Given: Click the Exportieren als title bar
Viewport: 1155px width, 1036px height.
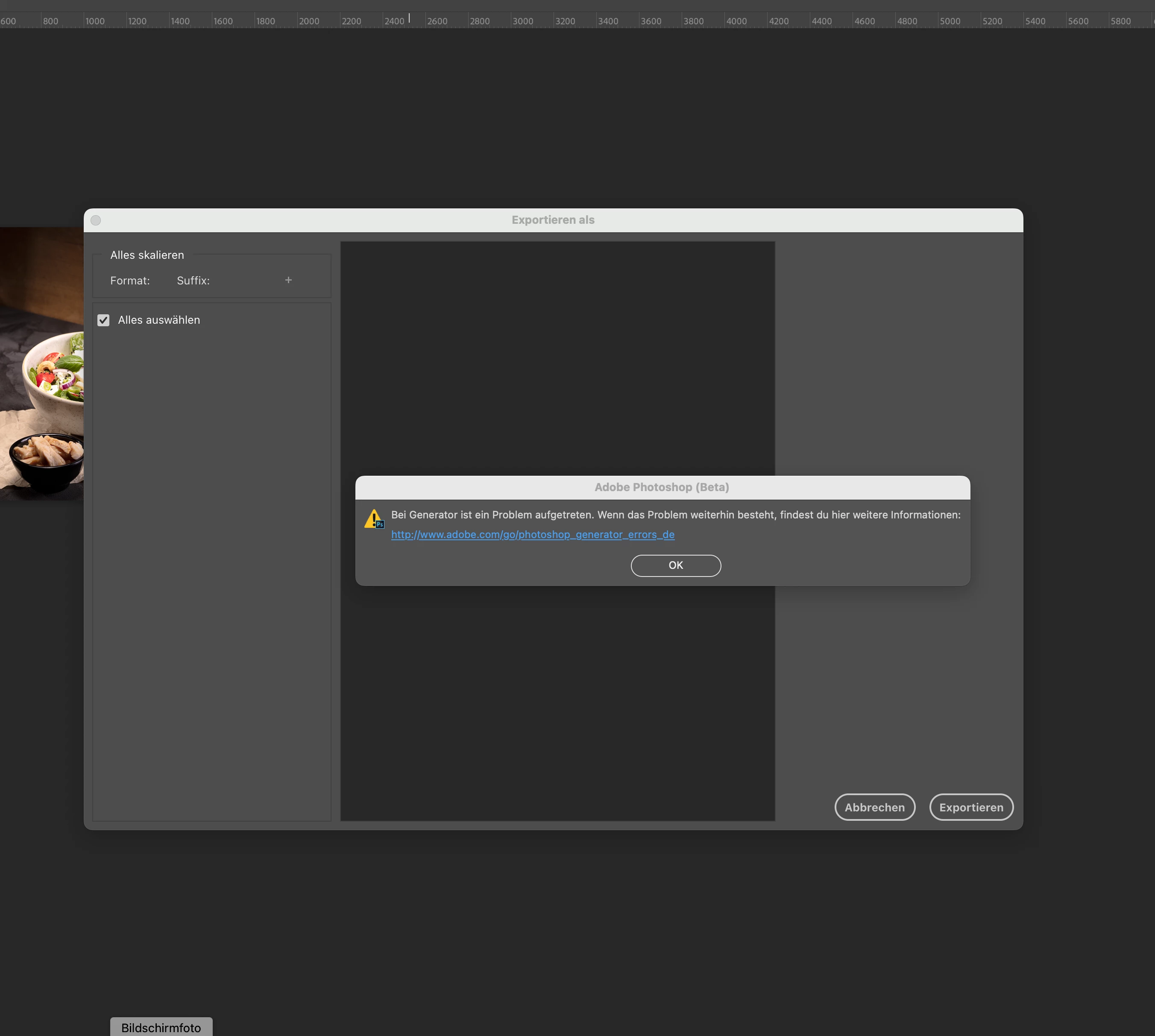Looking at the screenshot, I should (553, 220).
